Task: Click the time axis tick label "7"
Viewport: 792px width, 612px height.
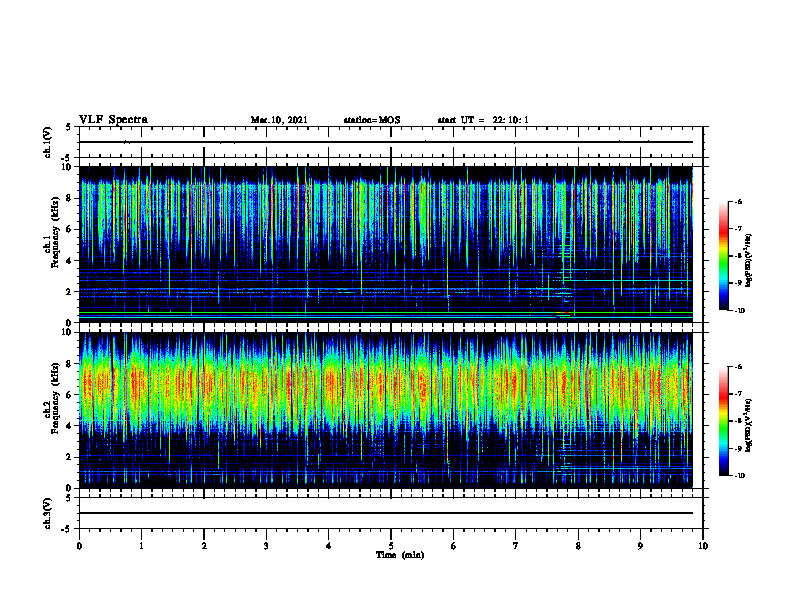Action: tap(516, 546)
